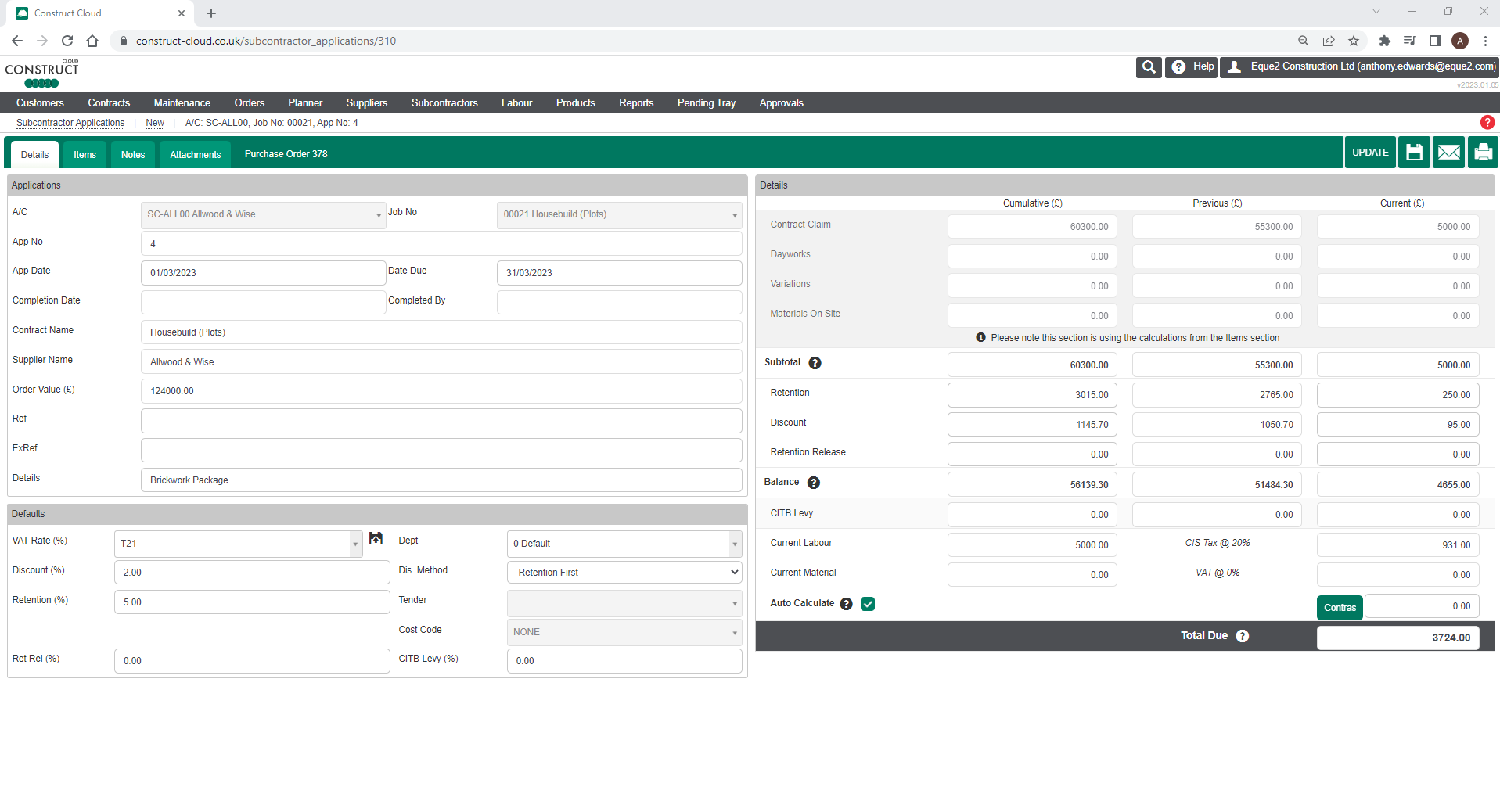Click the Details field Brickwork Package
Screen dimensions: 1500x812
tap(441, 480)
